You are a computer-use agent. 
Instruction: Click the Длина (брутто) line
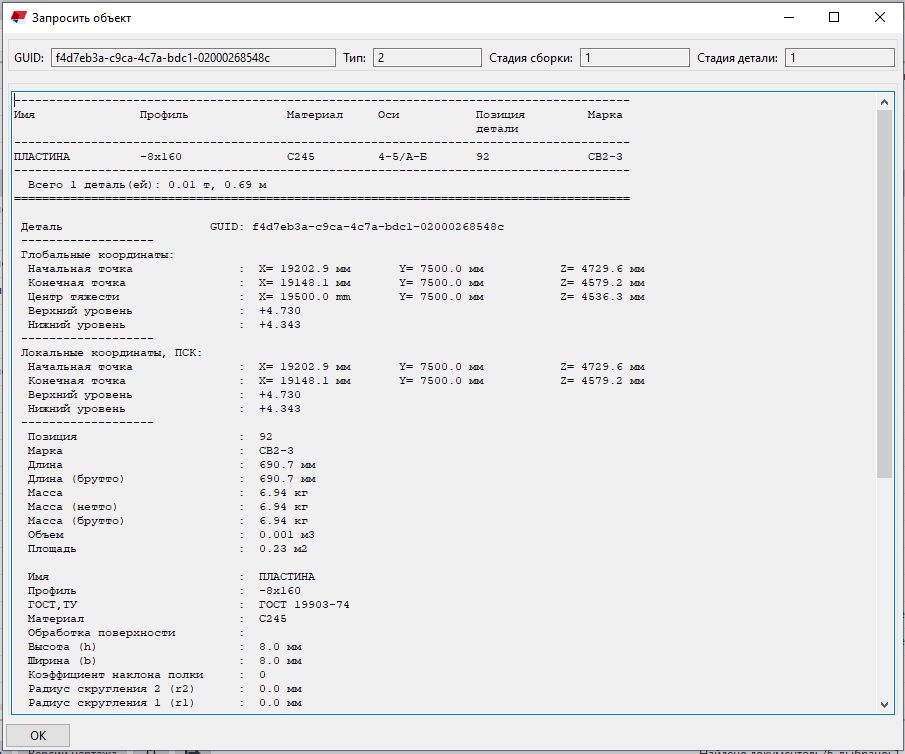[76, 479]
